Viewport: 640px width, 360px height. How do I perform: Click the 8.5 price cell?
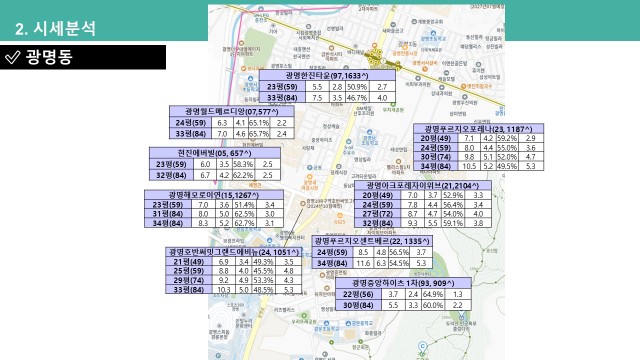(363, 252)
